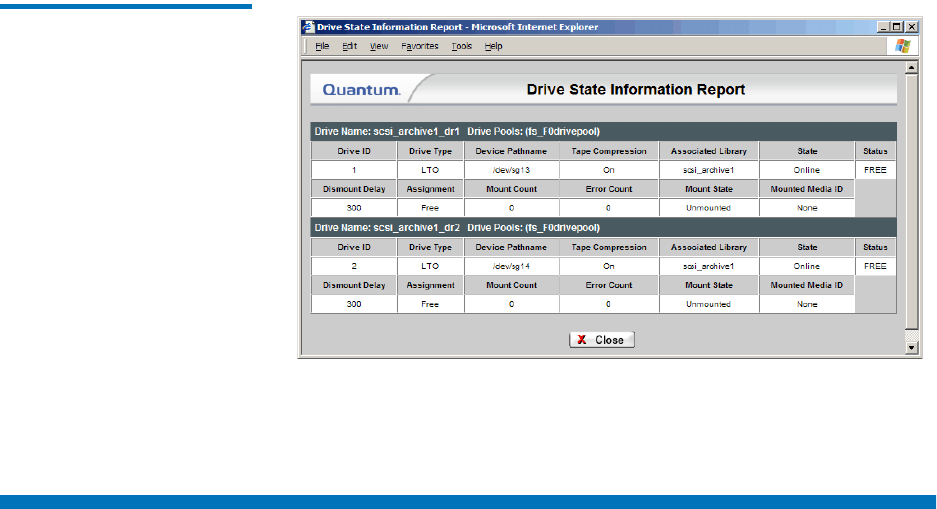Click the scrollbar up arrow

coord(911,68)
